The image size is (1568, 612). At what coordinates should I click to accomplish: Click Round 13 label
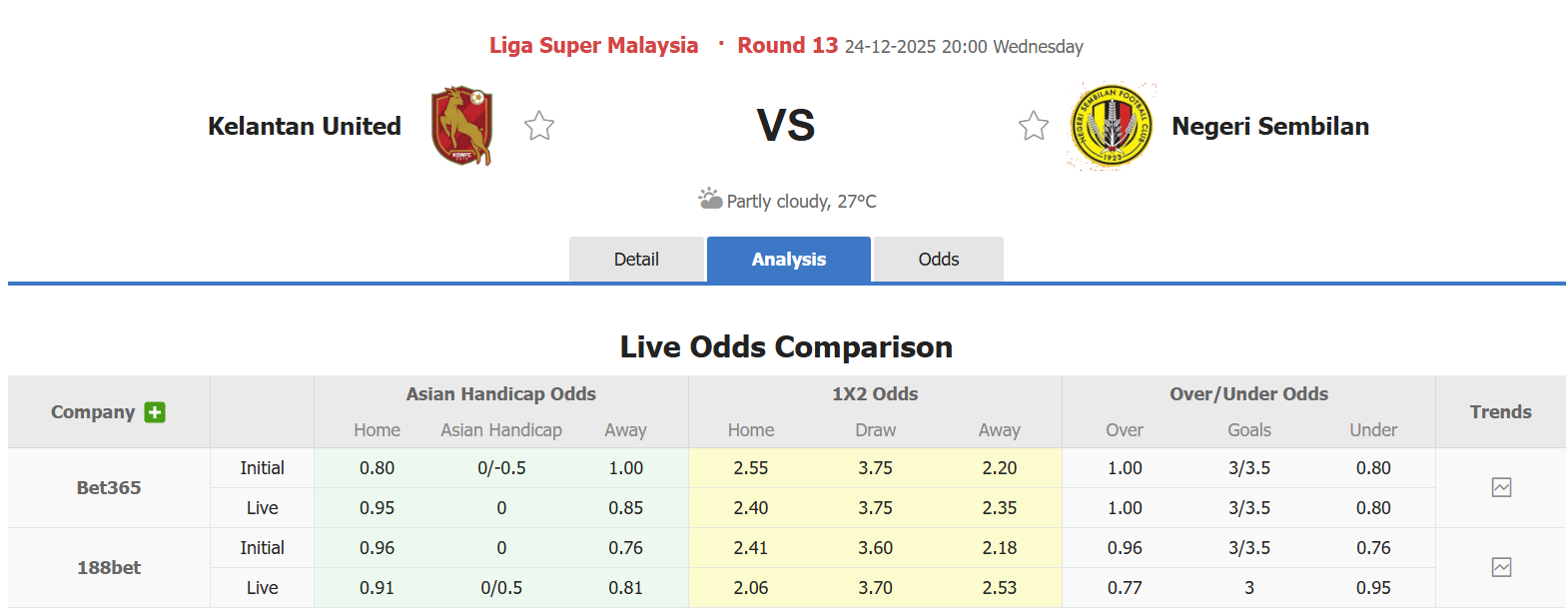pyautogui.click(x=787, y=45)
